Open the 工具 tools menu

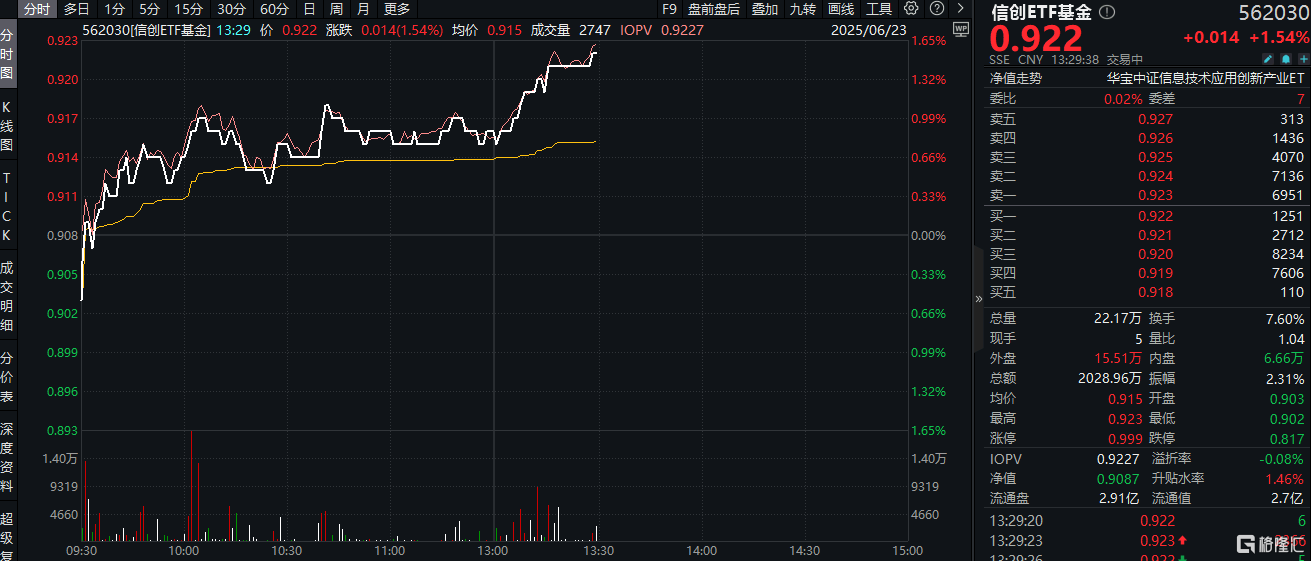[879, 9]
